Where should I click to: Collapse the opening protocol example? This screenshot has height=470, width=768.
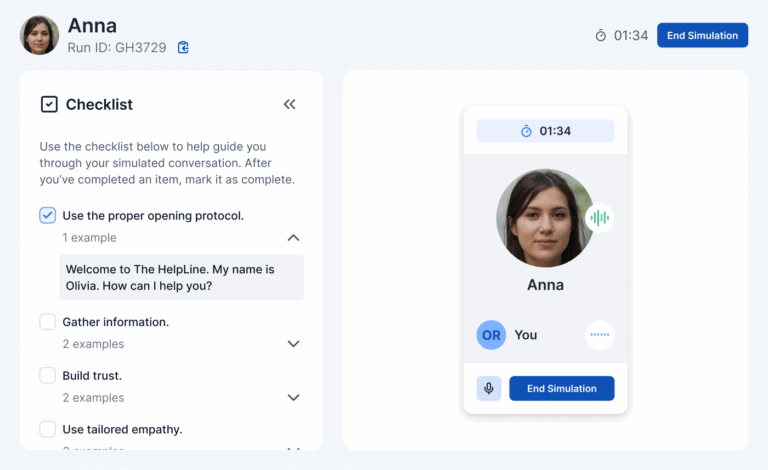pyautogui.click(x=293, y=238)
